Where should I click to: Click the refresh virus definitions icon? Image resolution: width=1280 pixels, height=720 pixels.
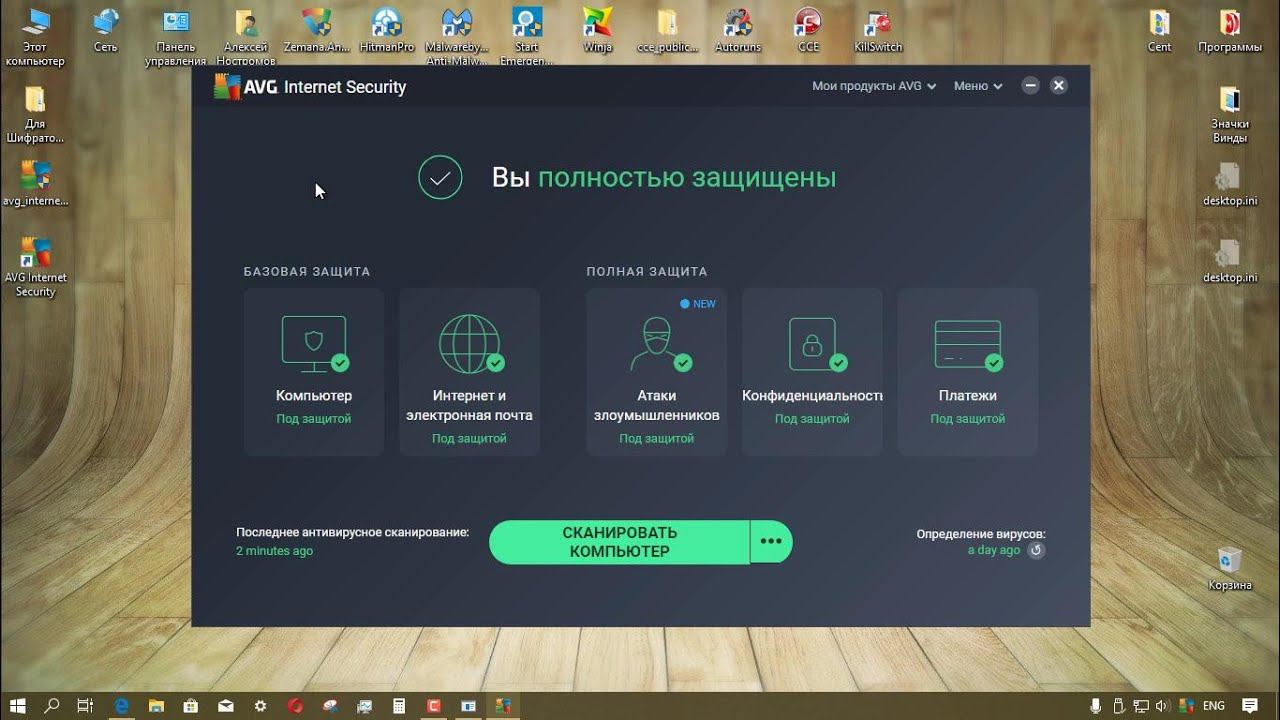point(1036,550)
